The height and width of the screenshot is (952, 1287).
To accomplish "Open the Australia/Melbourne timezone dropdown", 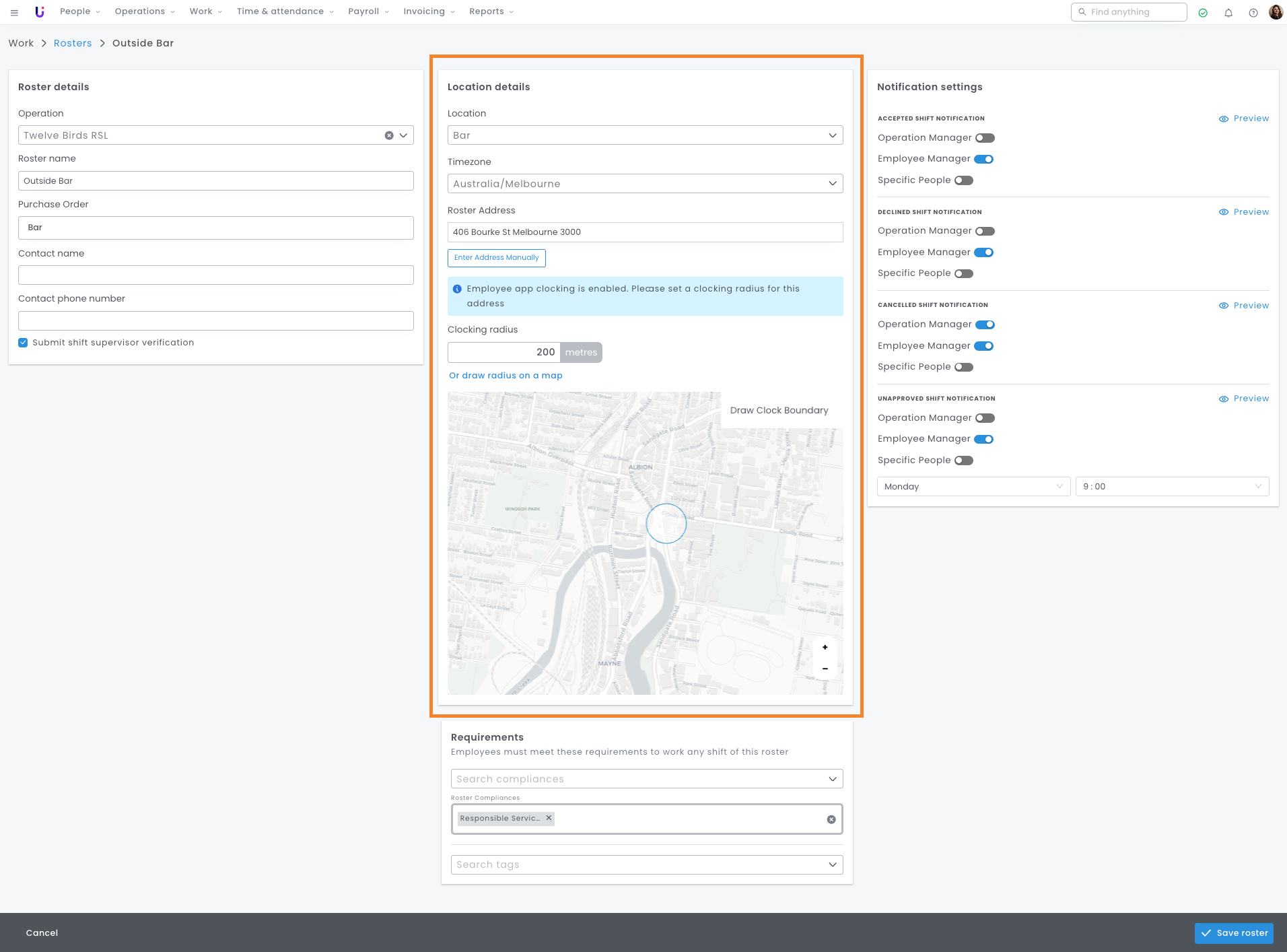I will click(x=645, y=184).
